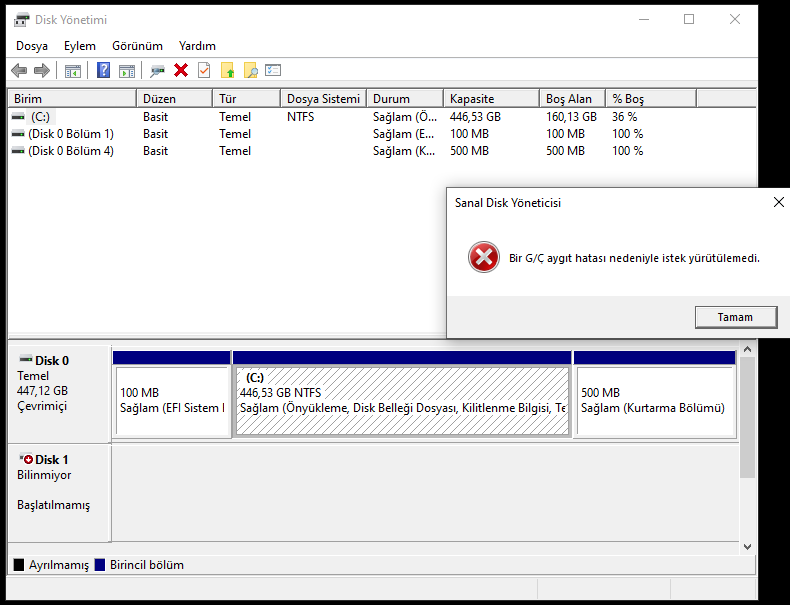This screenshot has width=790, height=605.
Task: Click the error icon in the Sanal Disk Yöneticisi dialog
Action: [x=484, y=257]
